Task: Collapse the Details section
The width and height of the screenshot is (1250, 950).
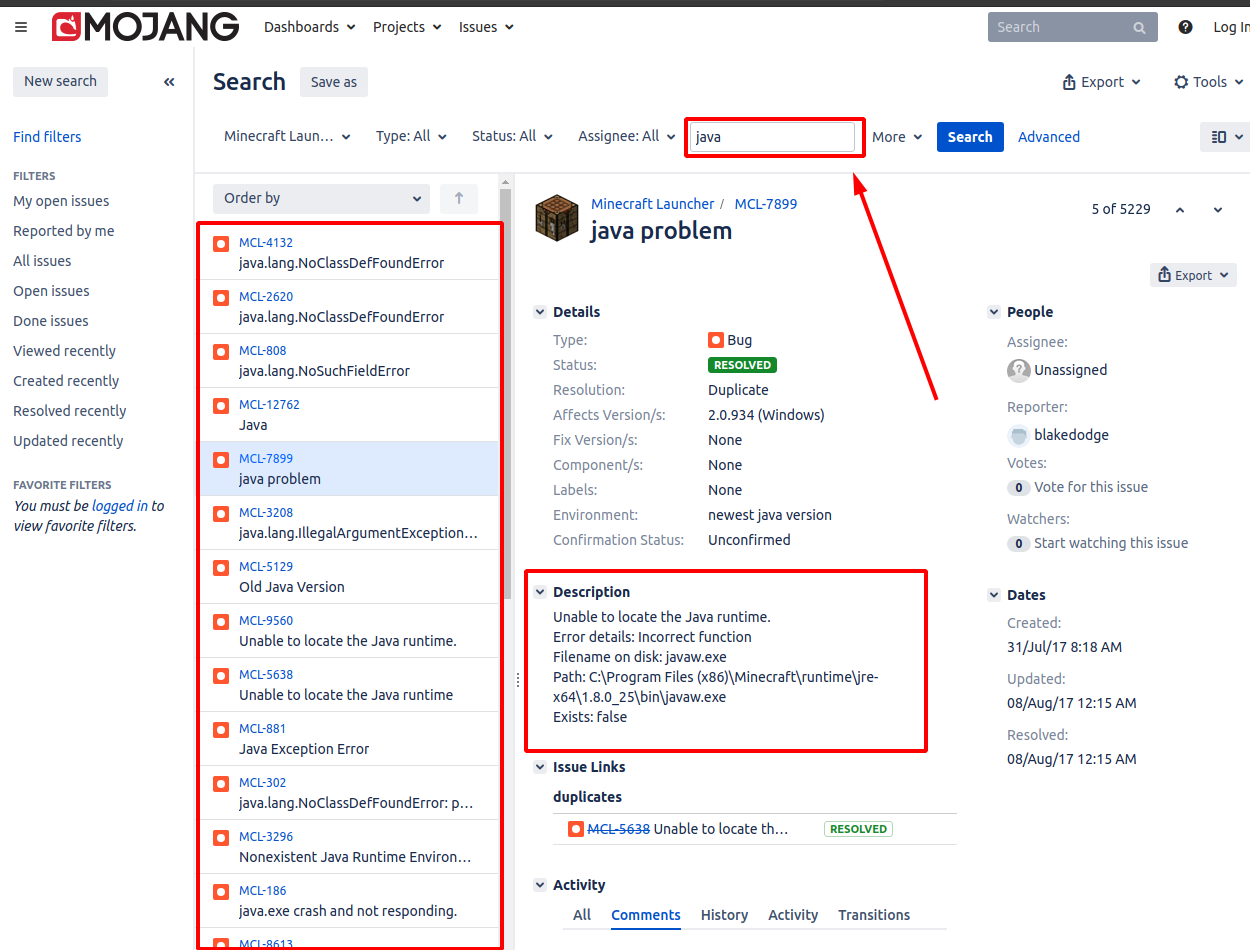Action: 541,312
